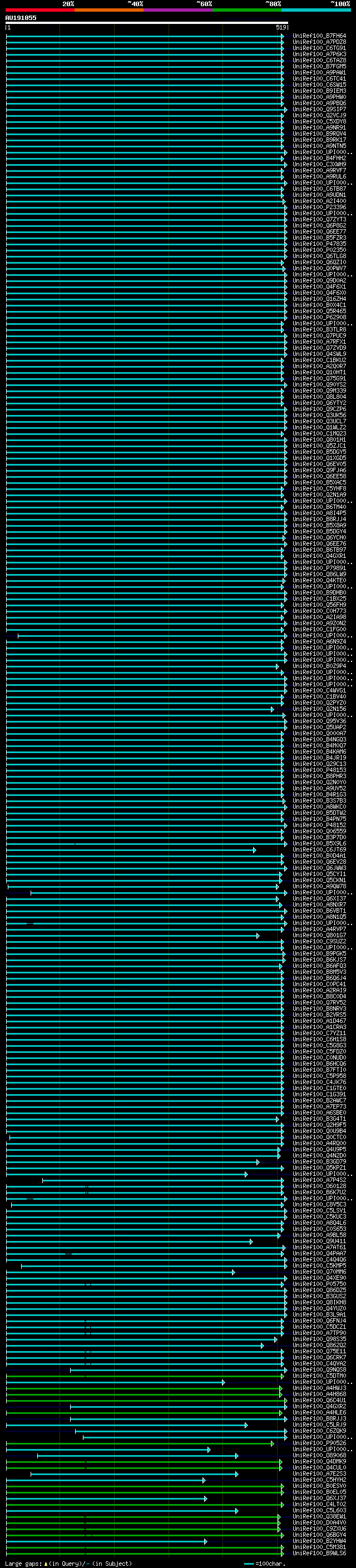The image size is (356, 1568).
Task: Click the UniRef100_Q90YS2 label
Action: click(319, 385)
